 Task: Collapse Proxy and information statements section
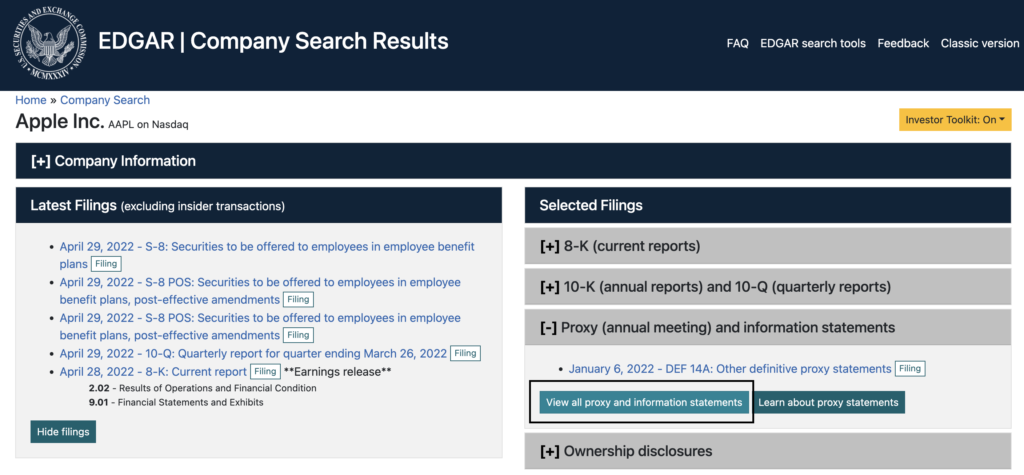coord(768,327)
